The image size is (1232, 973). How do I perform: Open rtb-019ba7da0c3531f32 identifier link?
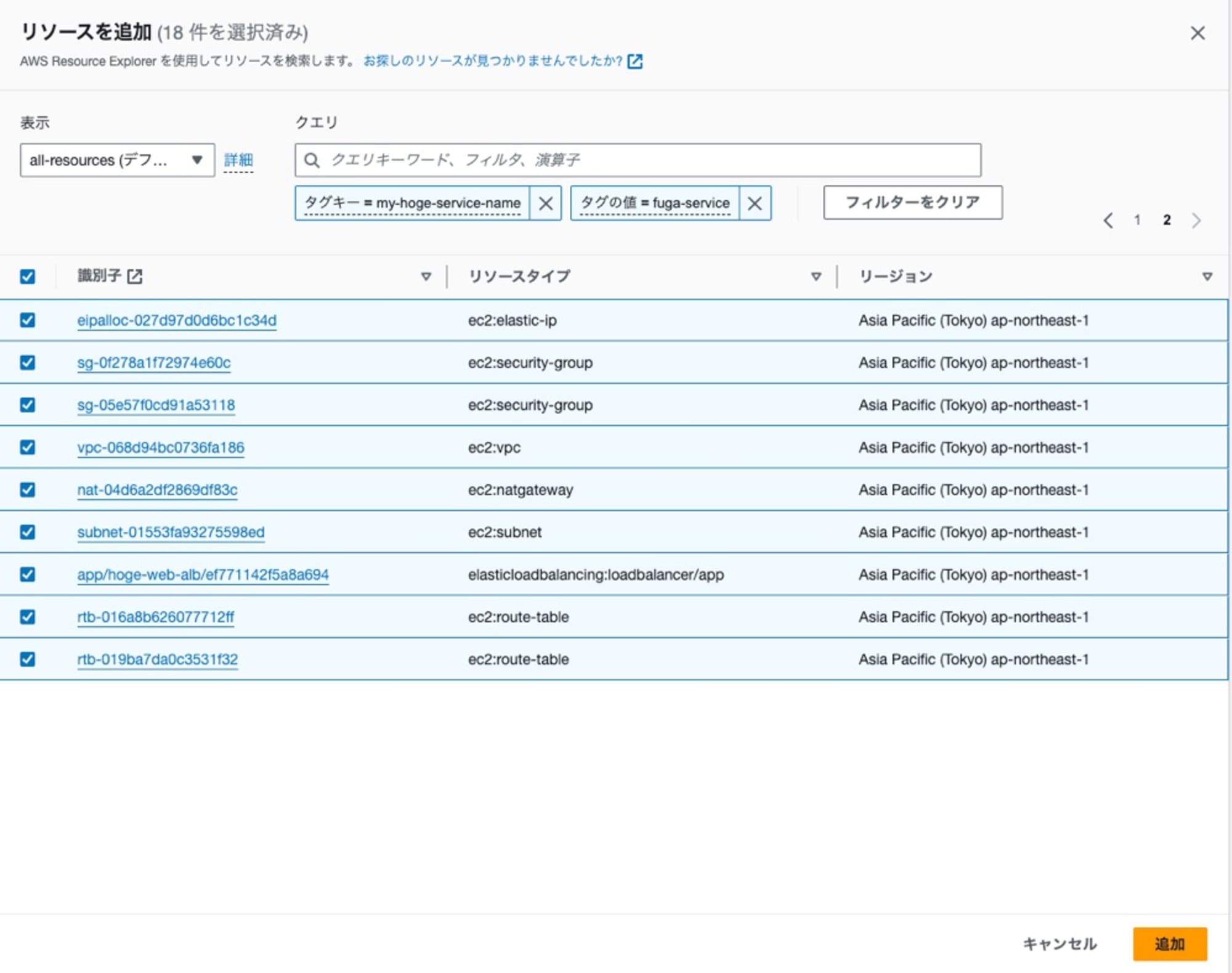157,660
